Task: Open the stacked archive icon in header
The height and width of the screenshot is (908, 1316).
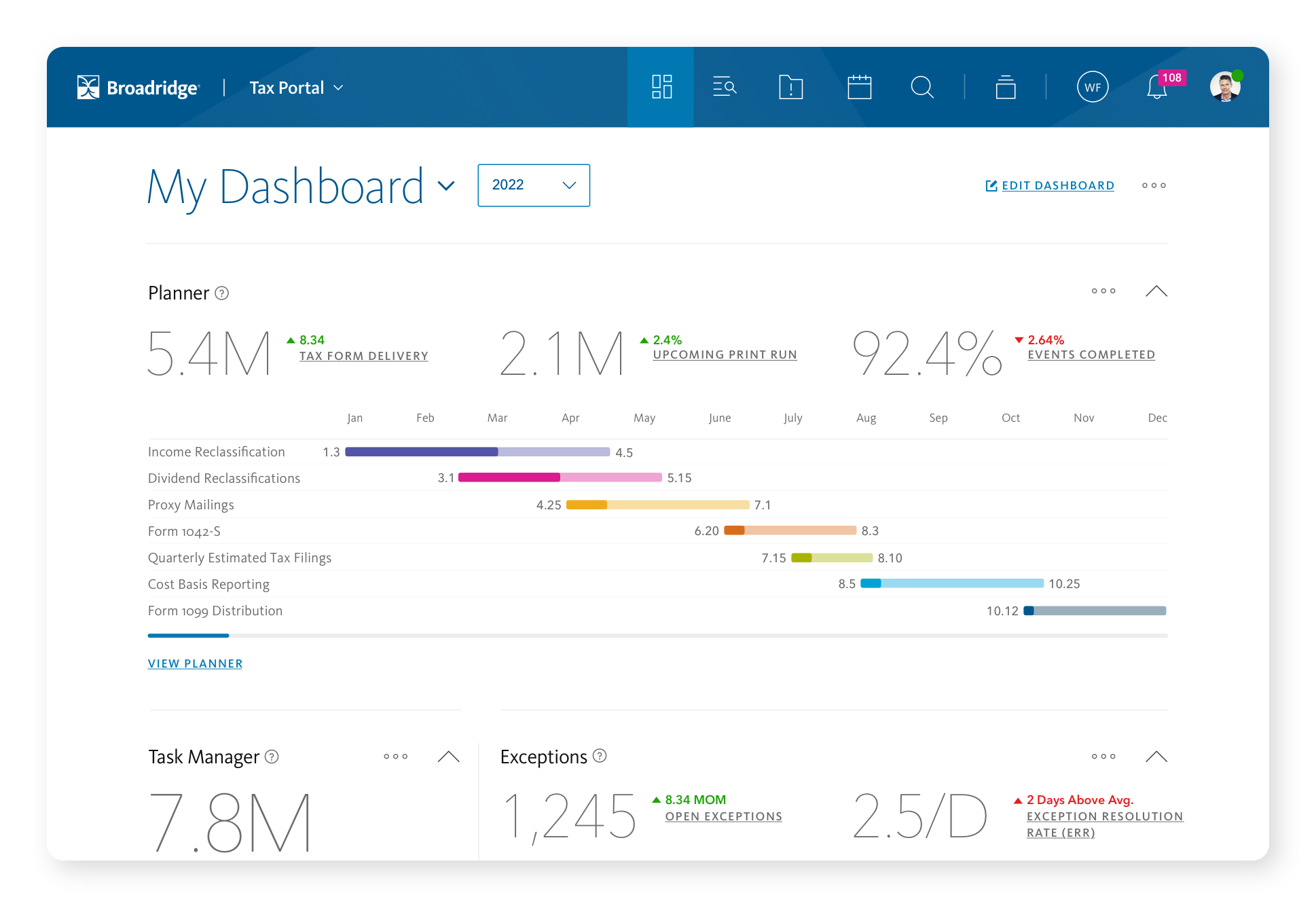Action: (x=1005, y=87)
